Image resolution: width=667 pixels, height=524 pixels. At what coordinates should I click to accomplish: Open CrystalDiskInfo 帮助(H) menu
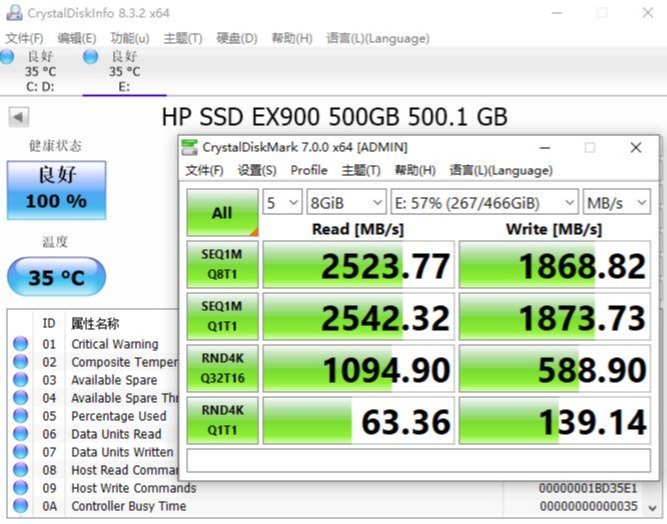292,38
